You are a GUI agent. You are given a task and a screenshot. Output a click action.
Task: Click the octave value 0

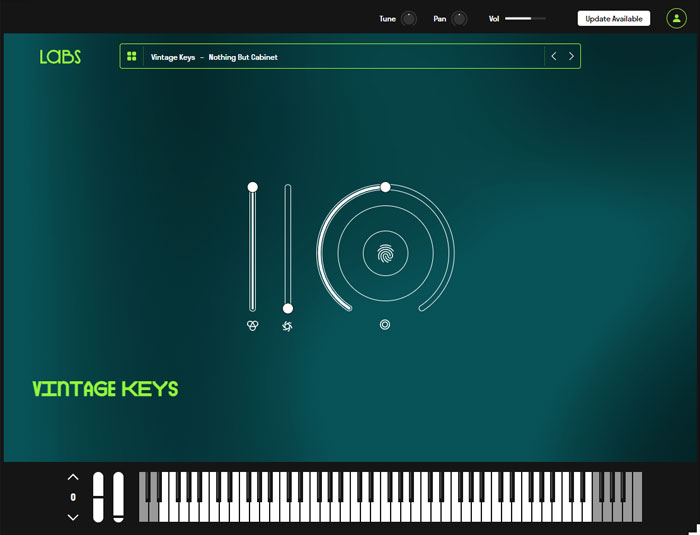coord(73,497)
